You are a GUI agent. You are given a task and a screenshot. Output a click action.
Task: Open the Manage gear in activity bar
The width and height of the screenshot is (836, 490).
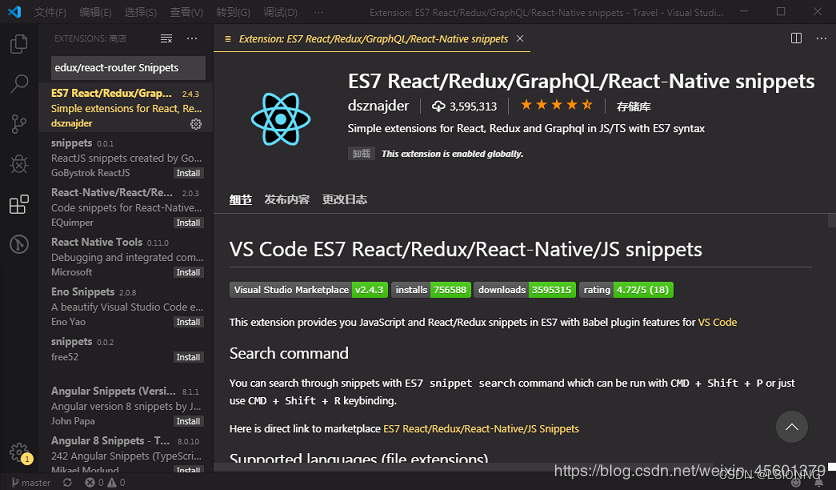[19, 452]
